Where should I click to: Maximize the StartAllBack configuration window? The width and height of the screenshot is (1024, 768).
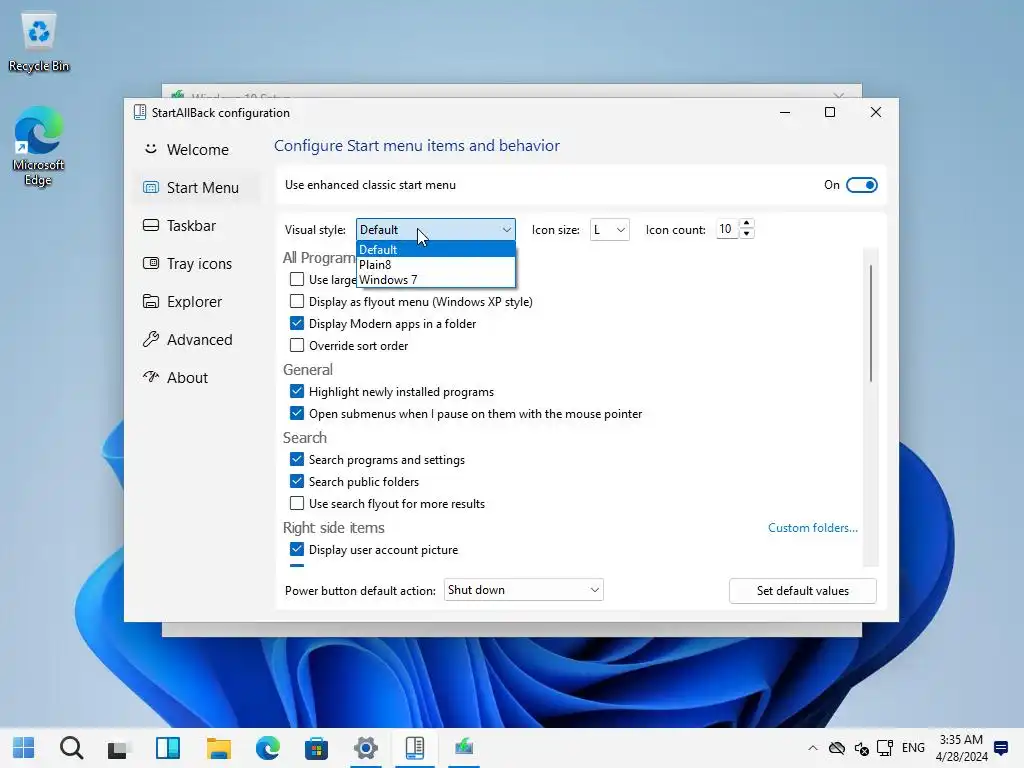(x=830, y=112)
